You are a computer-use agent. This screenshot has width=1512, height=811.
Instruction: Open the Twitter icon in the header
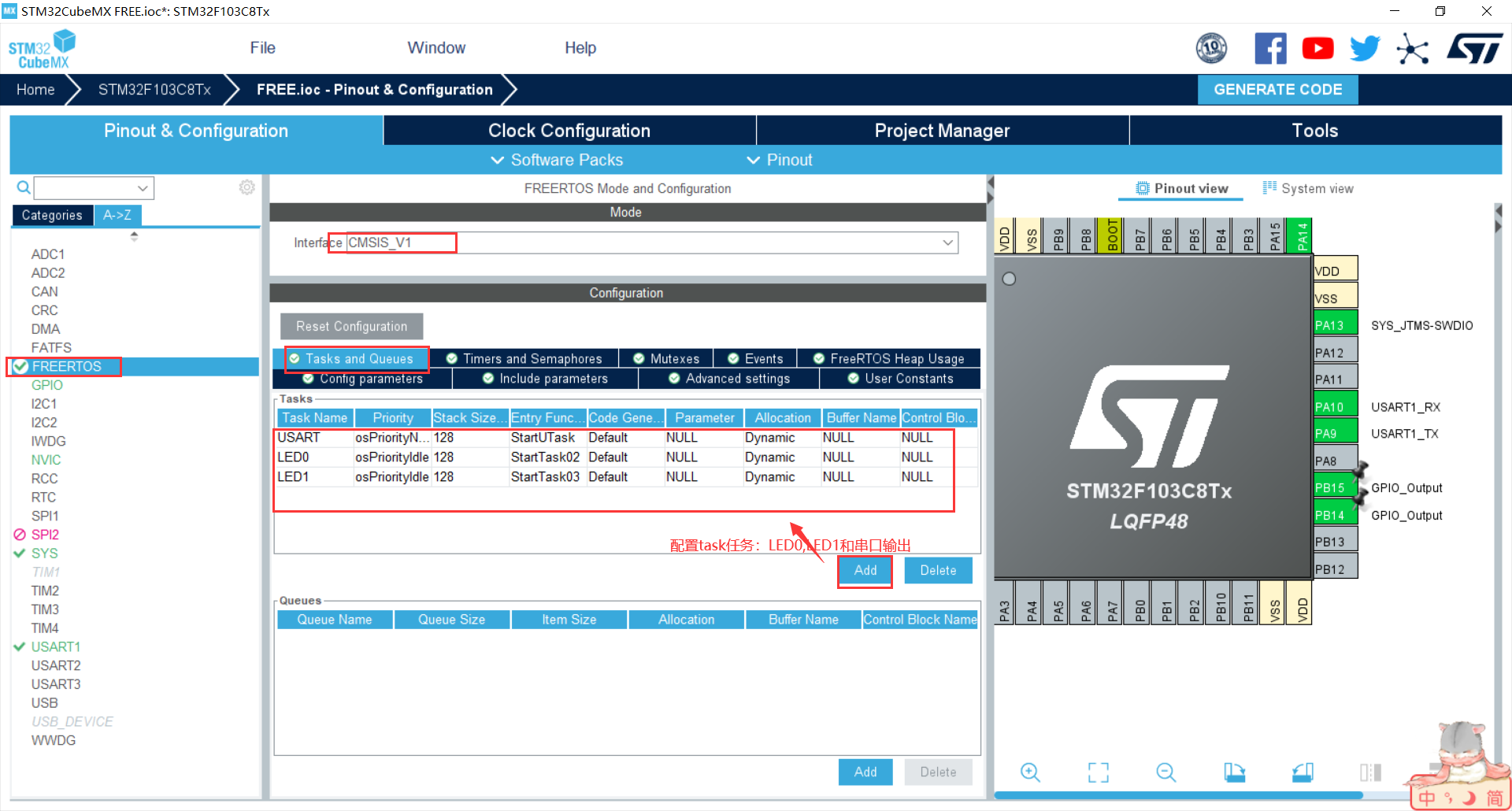(1365, 48)
